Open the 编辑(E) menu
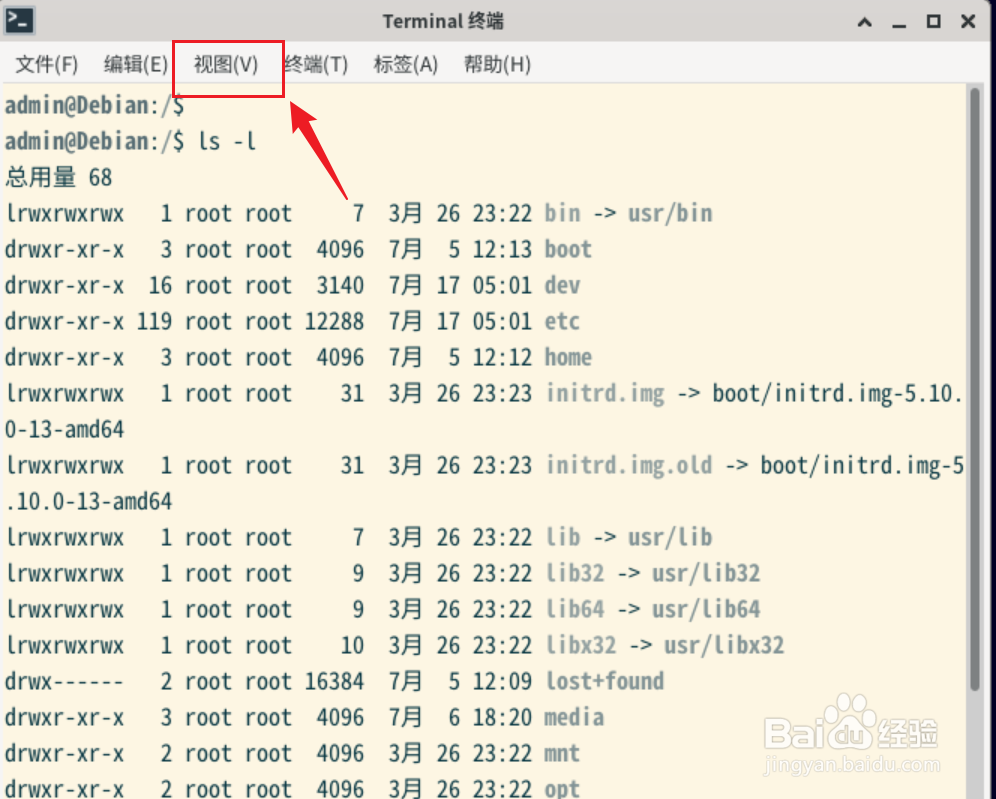The width and height of the screenshot is (996, 799). point(136,63)
